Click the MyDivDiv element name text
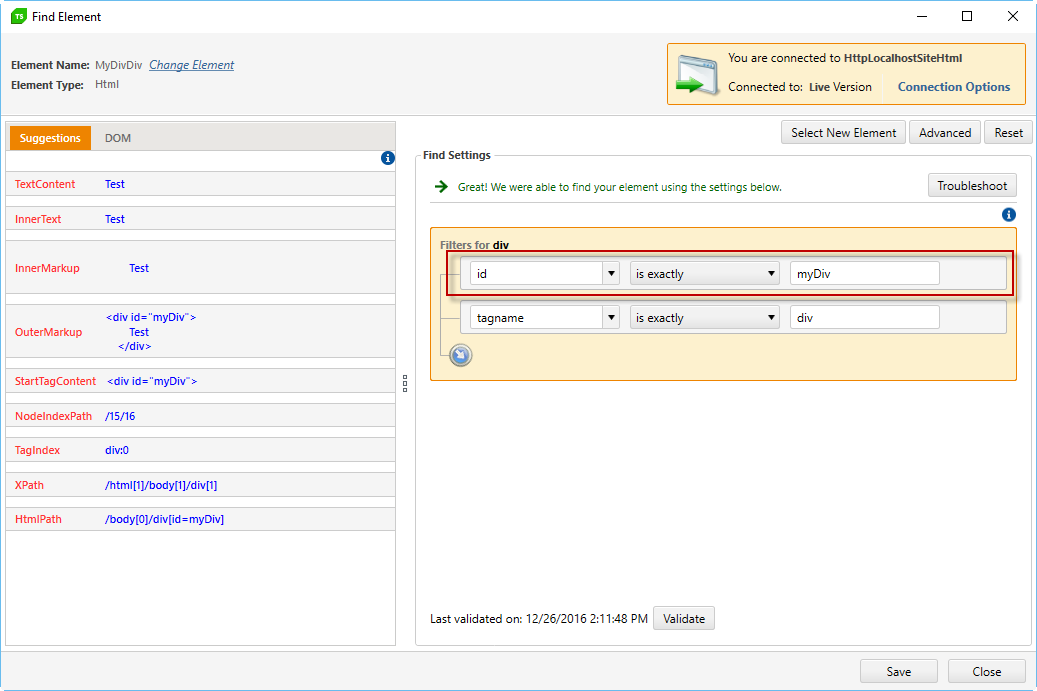The height and width of the screenshot is (691, 1037). pos(118,65)
